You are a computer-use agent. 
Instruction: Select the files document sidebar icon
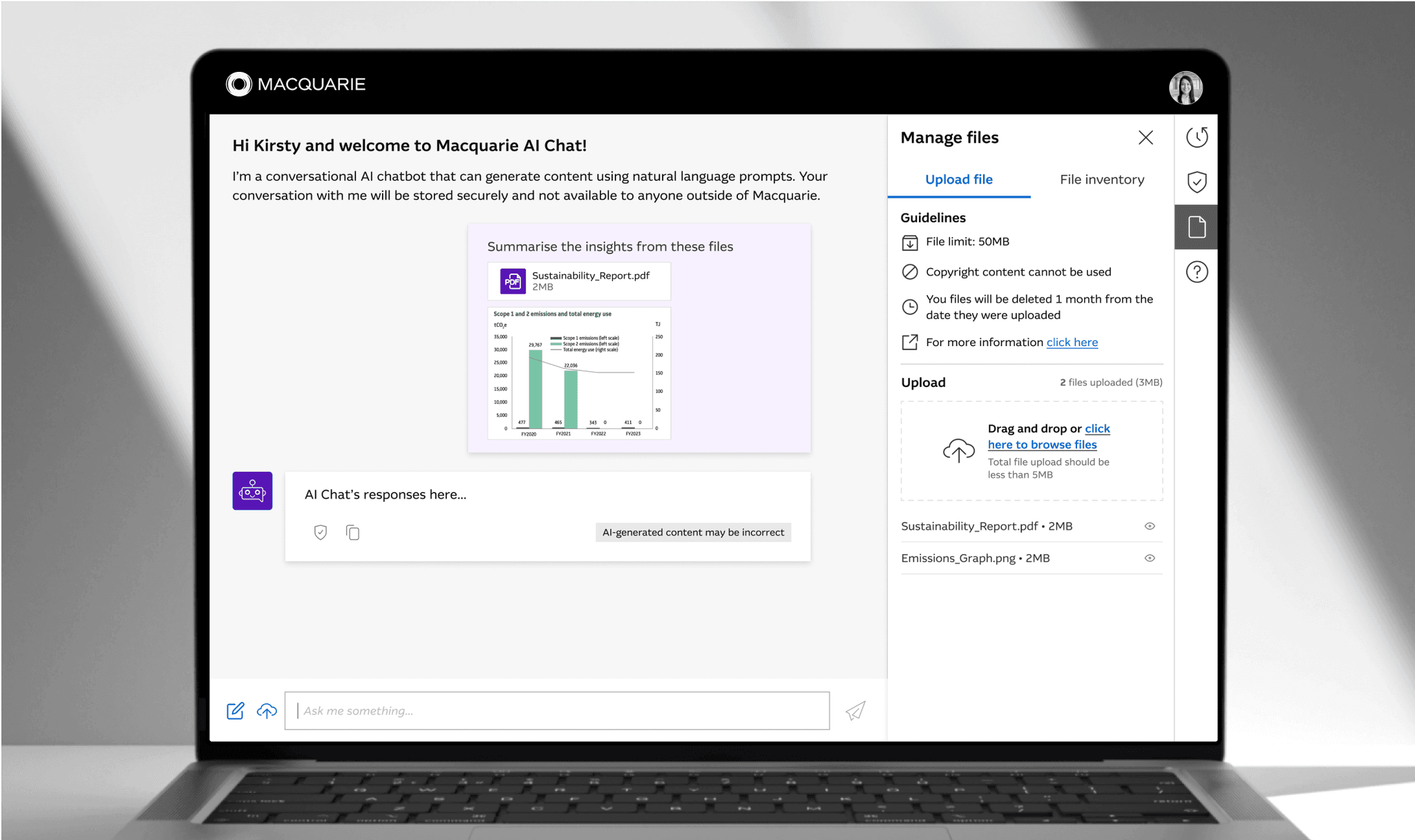[x=1197, y=227]
